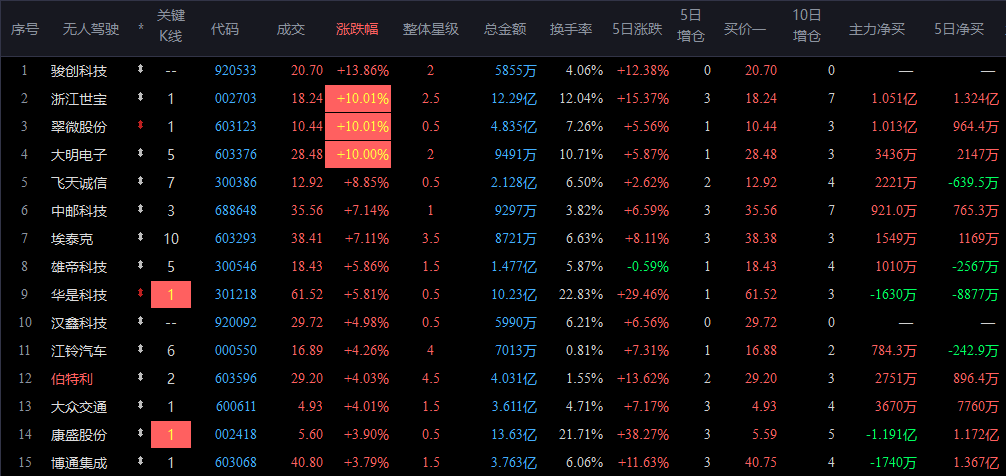The width and height of the screenshot is (1006, 476).
Task: Sort by the 5日增仓 column header
Action: (691, 26)
